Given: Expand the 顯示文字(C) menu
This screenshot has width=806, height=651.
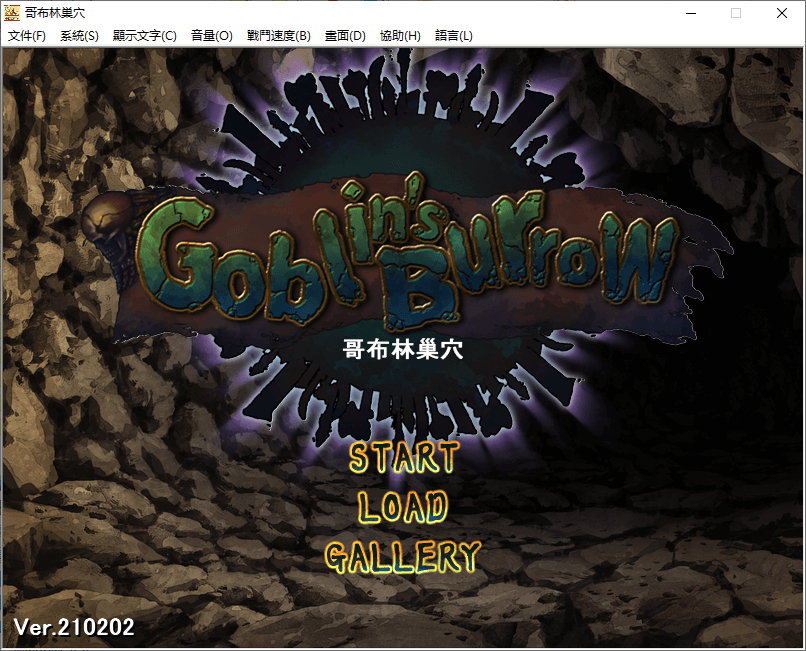Looking at the screenshot, I should [144, 36].
